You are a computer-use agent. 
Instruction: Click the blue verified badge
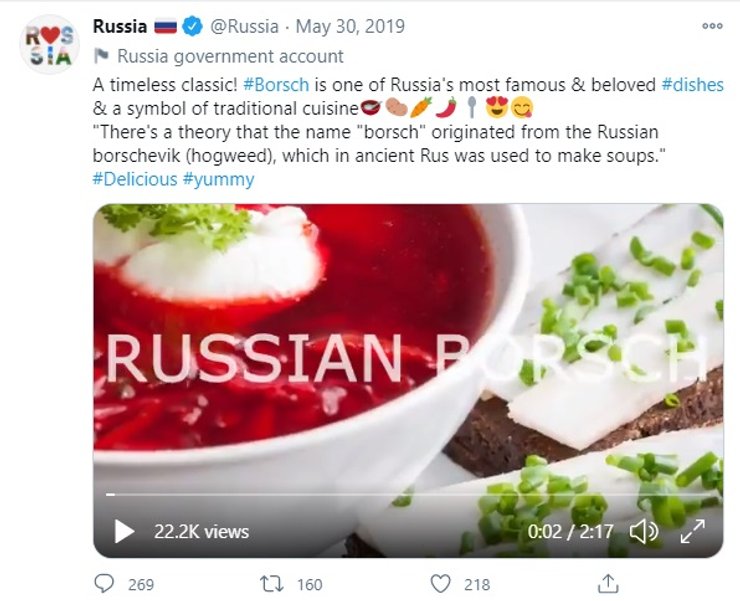click(194, 27)
